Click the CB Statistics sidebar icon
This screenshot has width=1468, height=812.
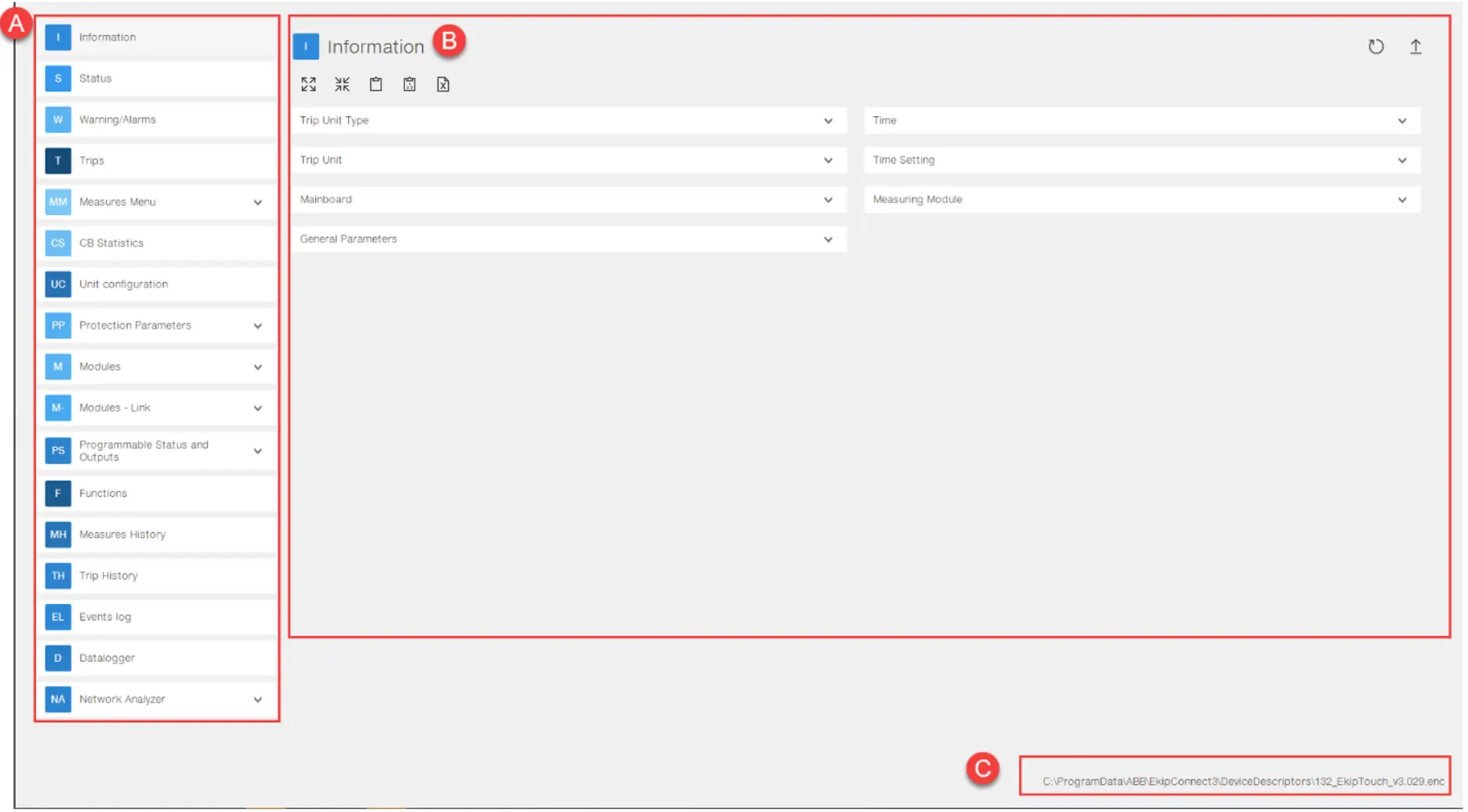point(58,243)
